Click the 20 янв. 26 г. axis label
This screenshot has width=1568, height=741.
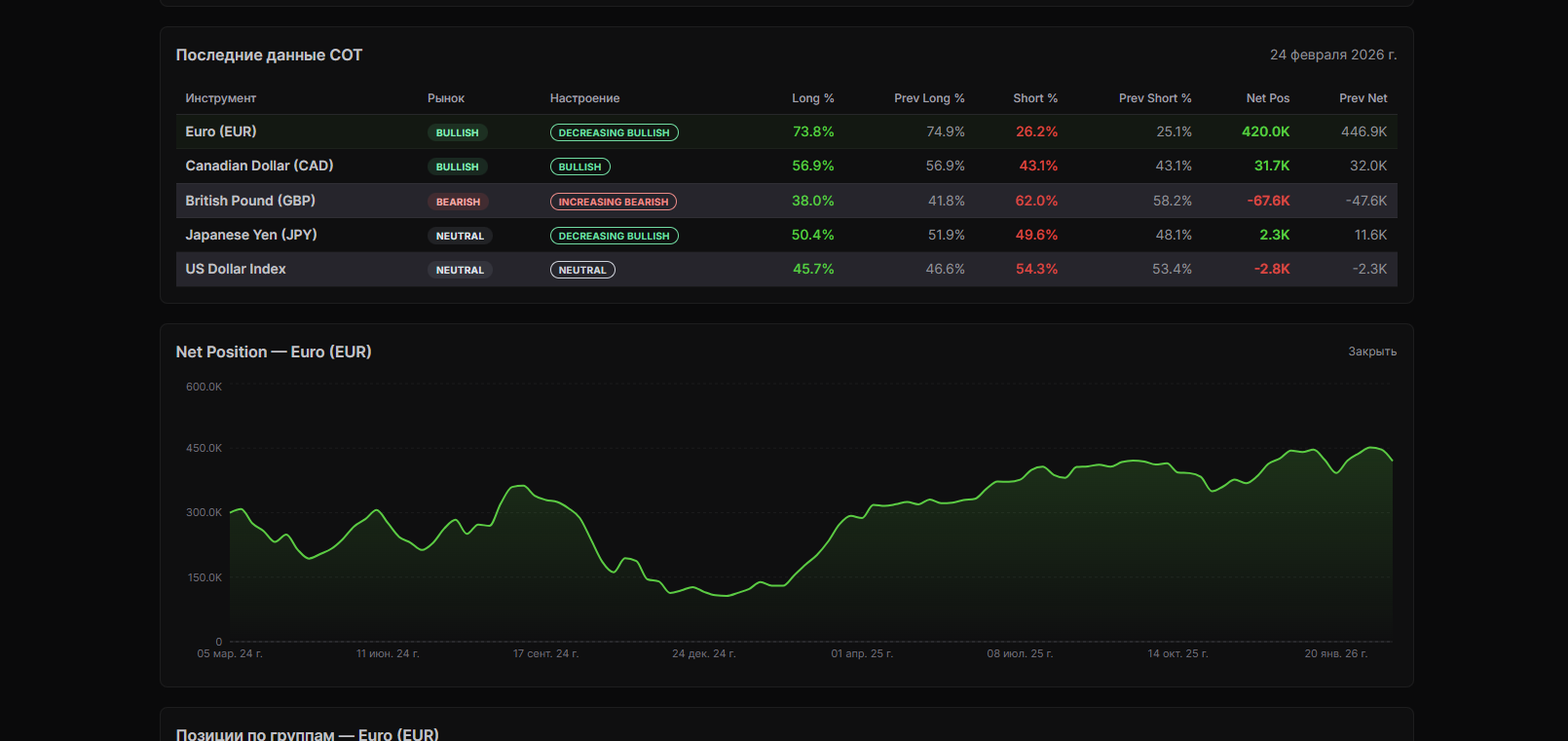pos(1336,653)
